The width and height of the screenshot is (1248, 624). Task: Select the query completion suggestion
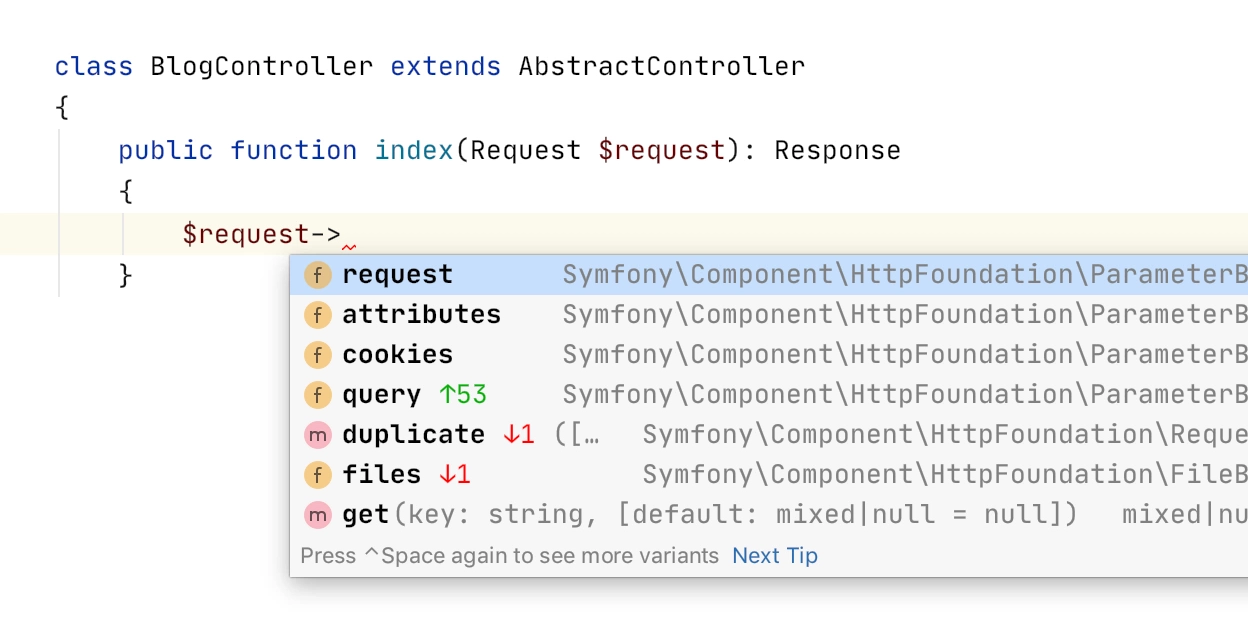pyautogui.click(x=769, y=395)
